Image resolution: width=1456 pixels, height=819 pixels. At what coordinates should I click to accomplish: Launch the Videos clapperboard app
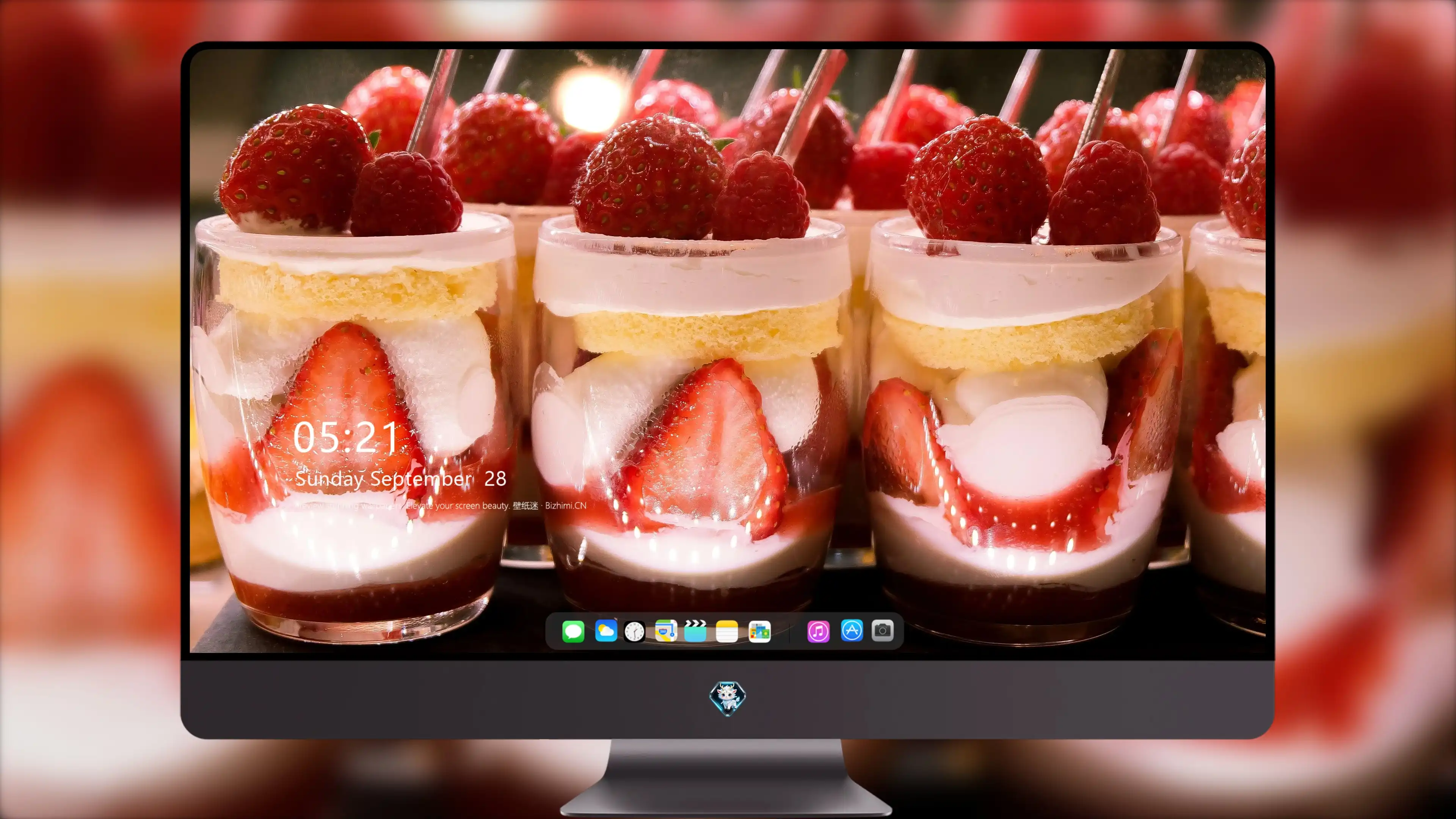(x=696, y=631)
